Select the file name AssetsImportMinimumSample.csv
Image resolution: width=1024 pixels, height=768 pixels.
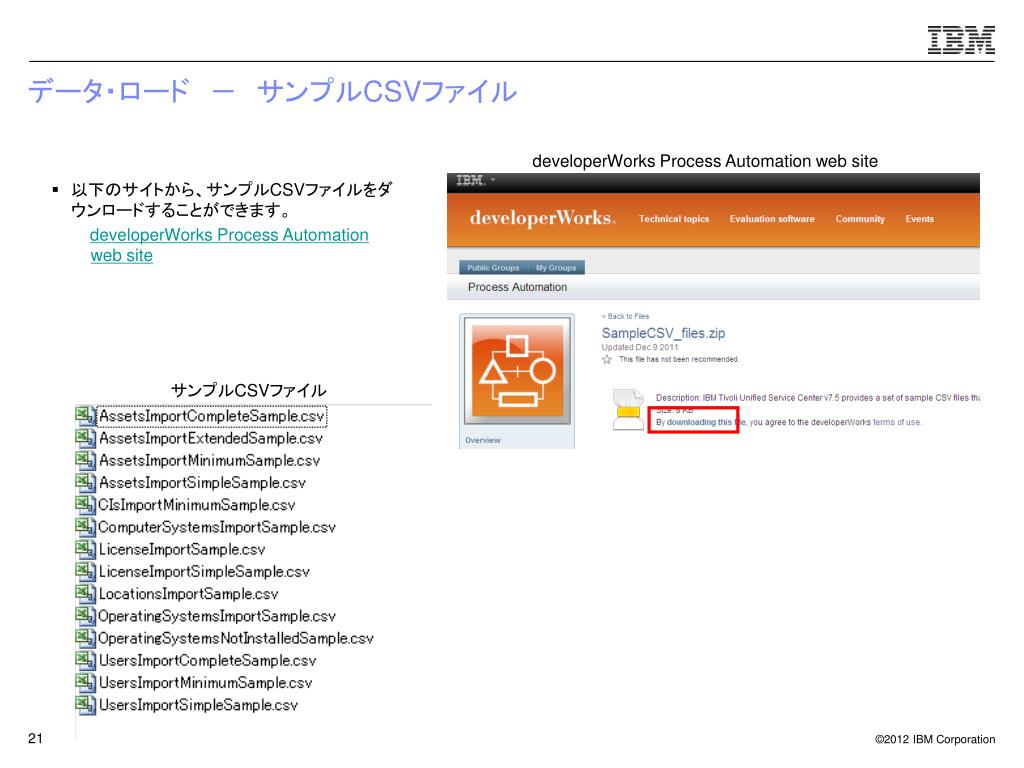(210, 460)
